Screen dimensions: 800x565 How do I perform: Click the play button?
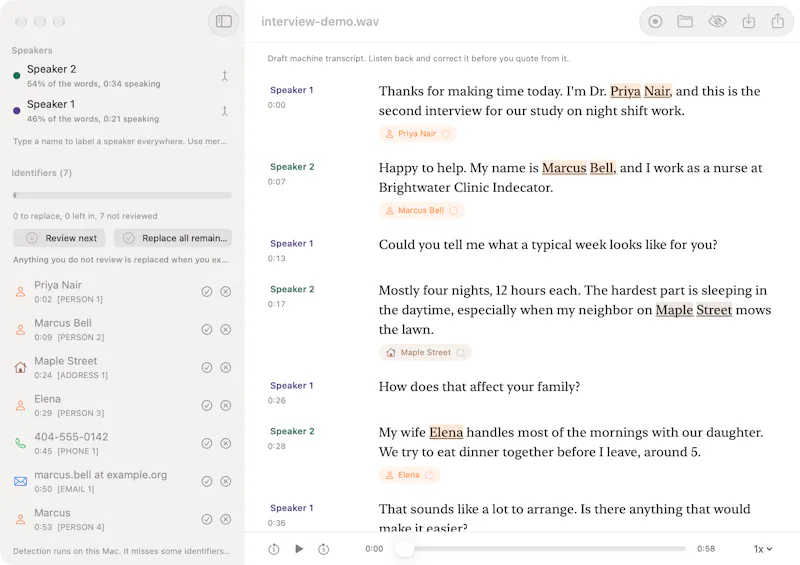(x=299, y=549)
